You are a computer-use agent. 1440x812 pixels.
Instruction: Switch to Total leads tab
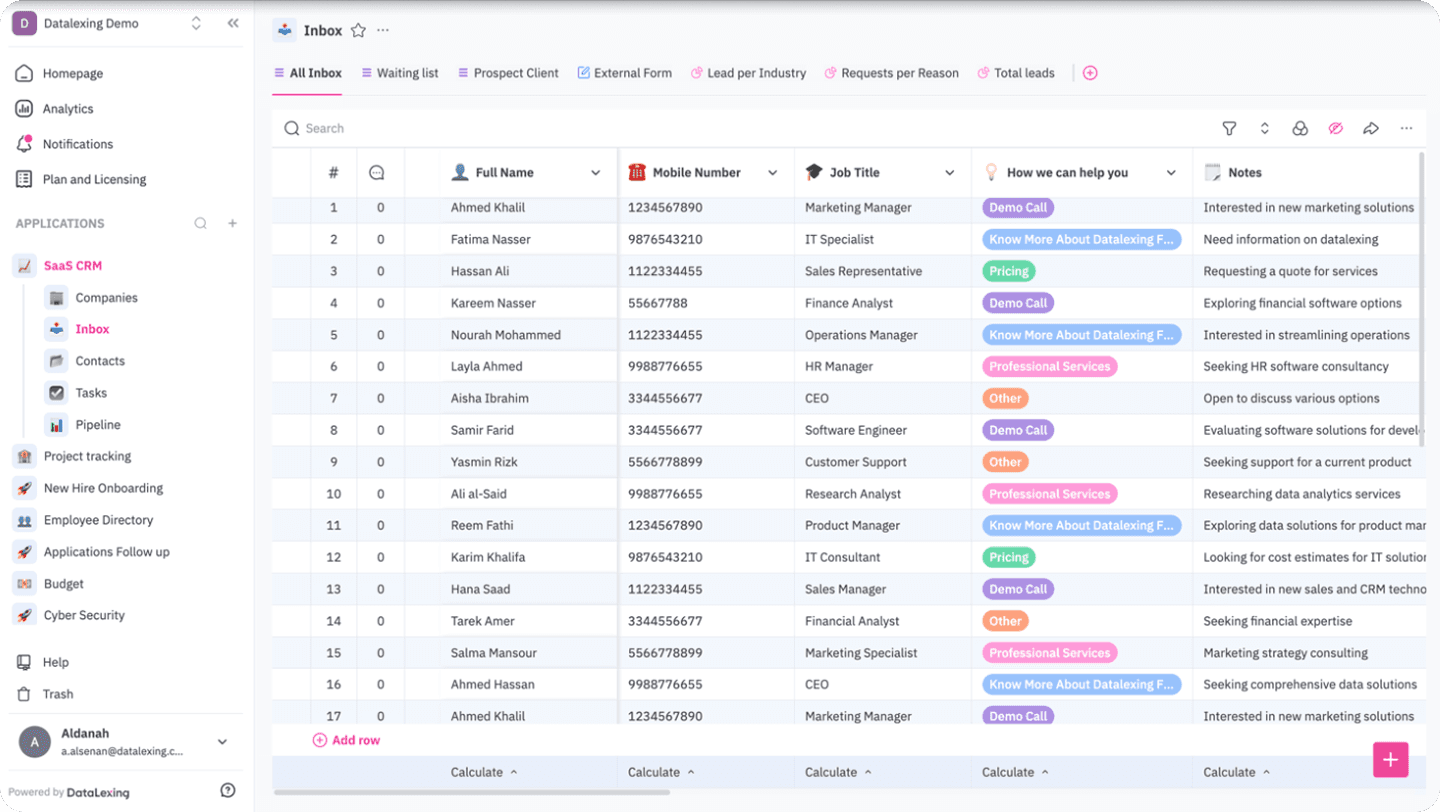tap(1015, 73)
